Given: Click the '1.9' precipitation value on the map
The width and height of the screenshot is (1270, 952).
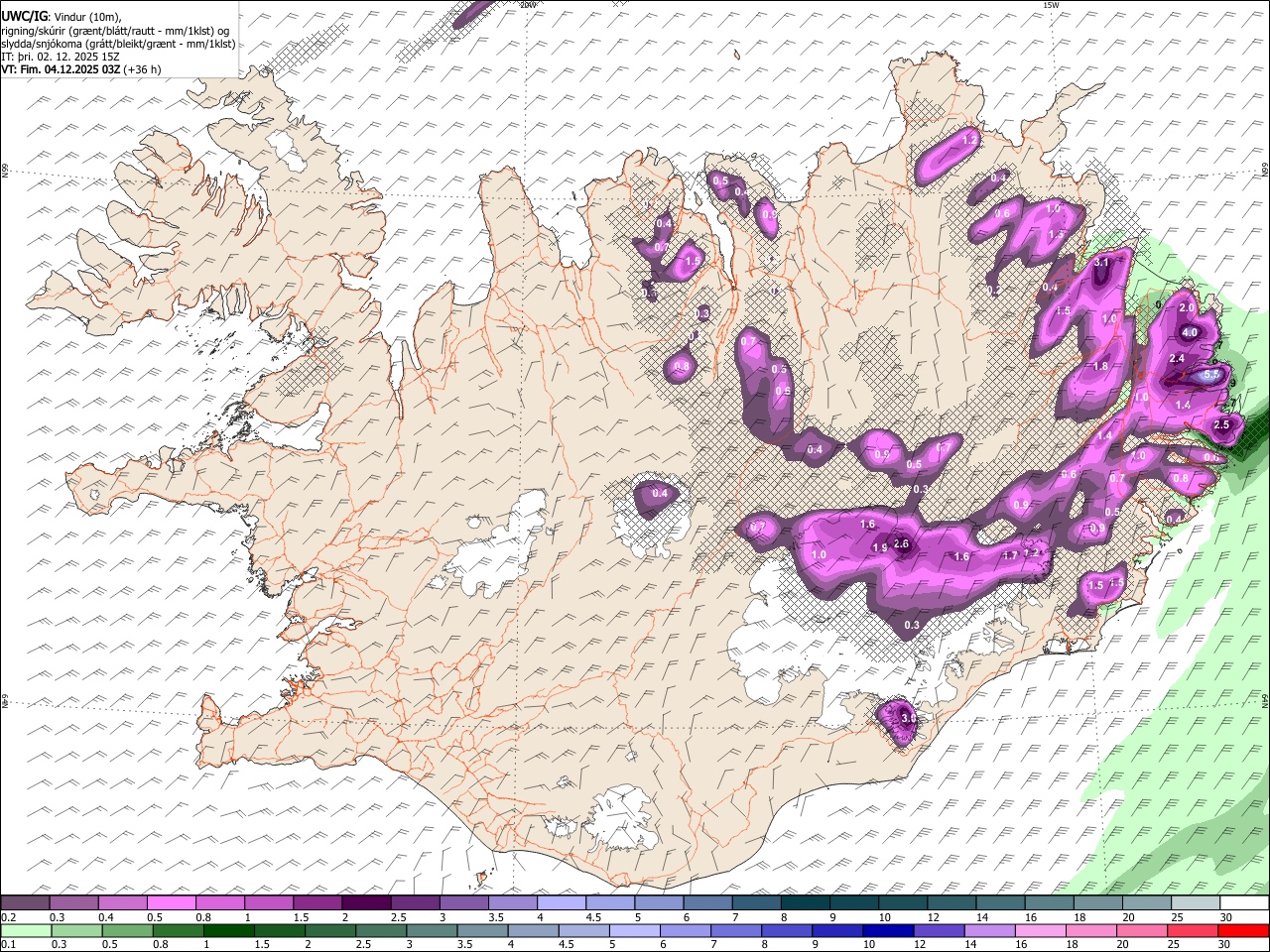Looking at the screenshot, I should pyautogui.click(x=879, y=548).
